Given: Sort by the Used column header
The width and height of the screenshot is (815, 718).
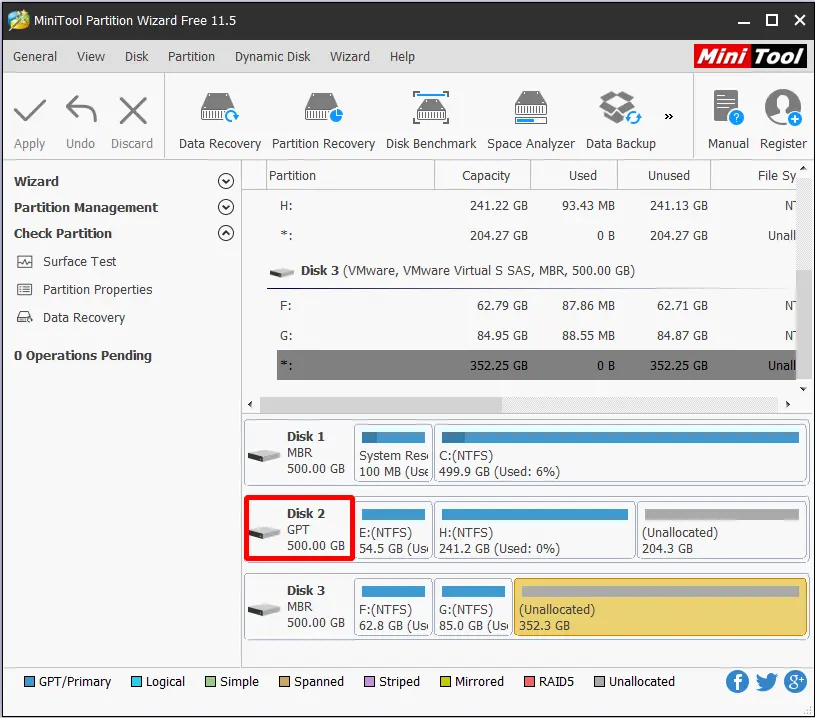Looking at the screenshot, I should [574, 176].
